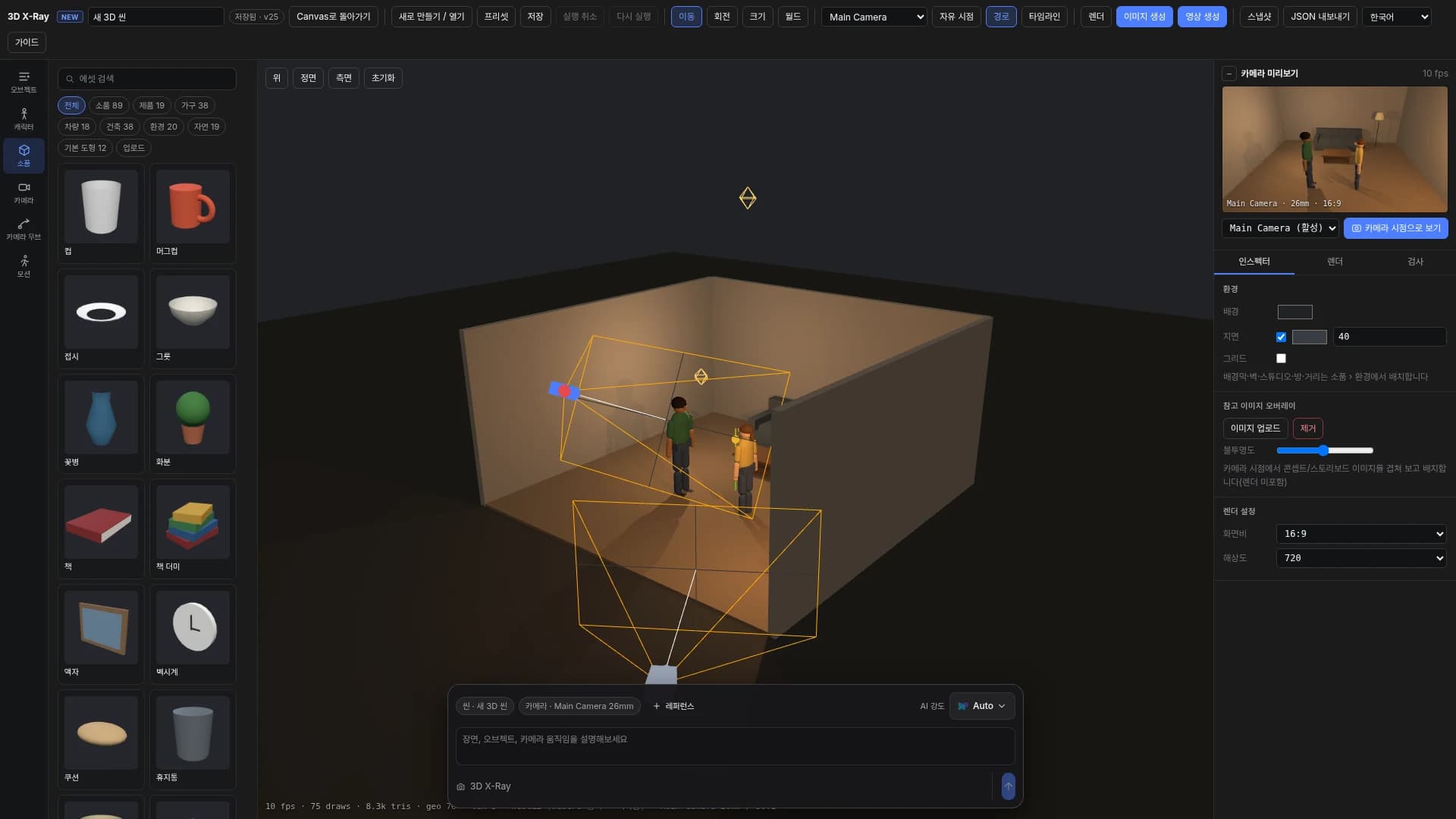This screenshot has height=819, width=1456.
Task: Select the 소품 sidebar icon
Action: (x=24, y=155)
